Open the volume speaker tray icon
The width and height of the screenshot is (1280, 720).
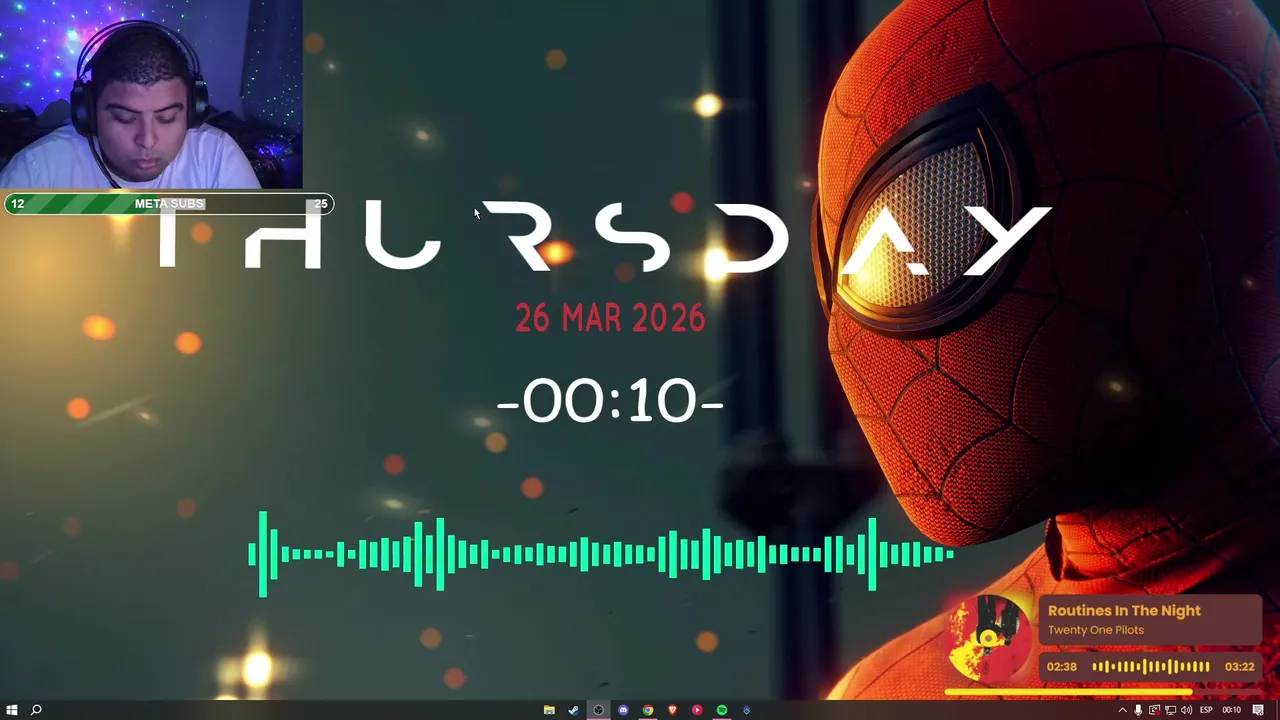coord(1186,710)
